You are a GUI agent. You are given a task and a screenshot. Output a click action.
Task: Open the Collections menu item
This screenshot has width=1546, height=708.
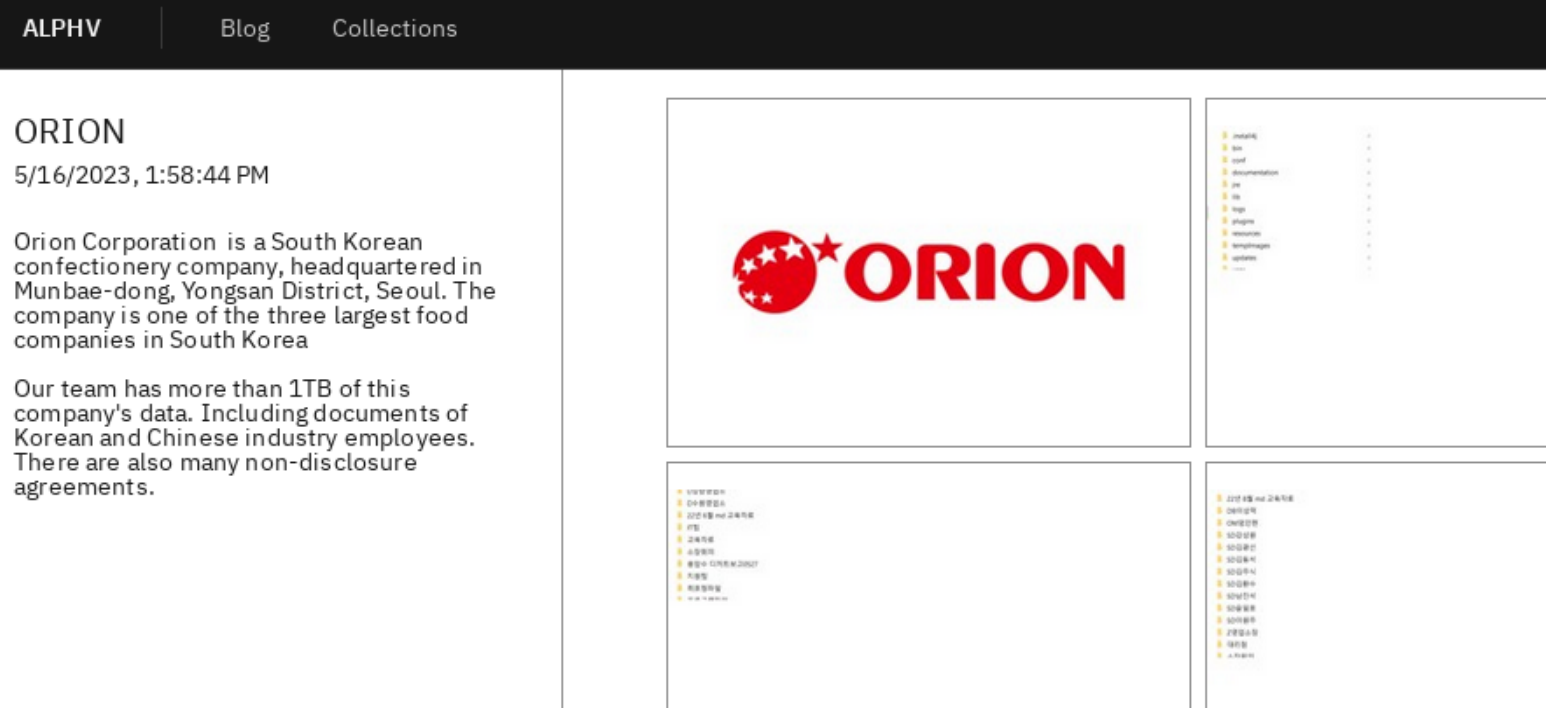coord(394,28)
